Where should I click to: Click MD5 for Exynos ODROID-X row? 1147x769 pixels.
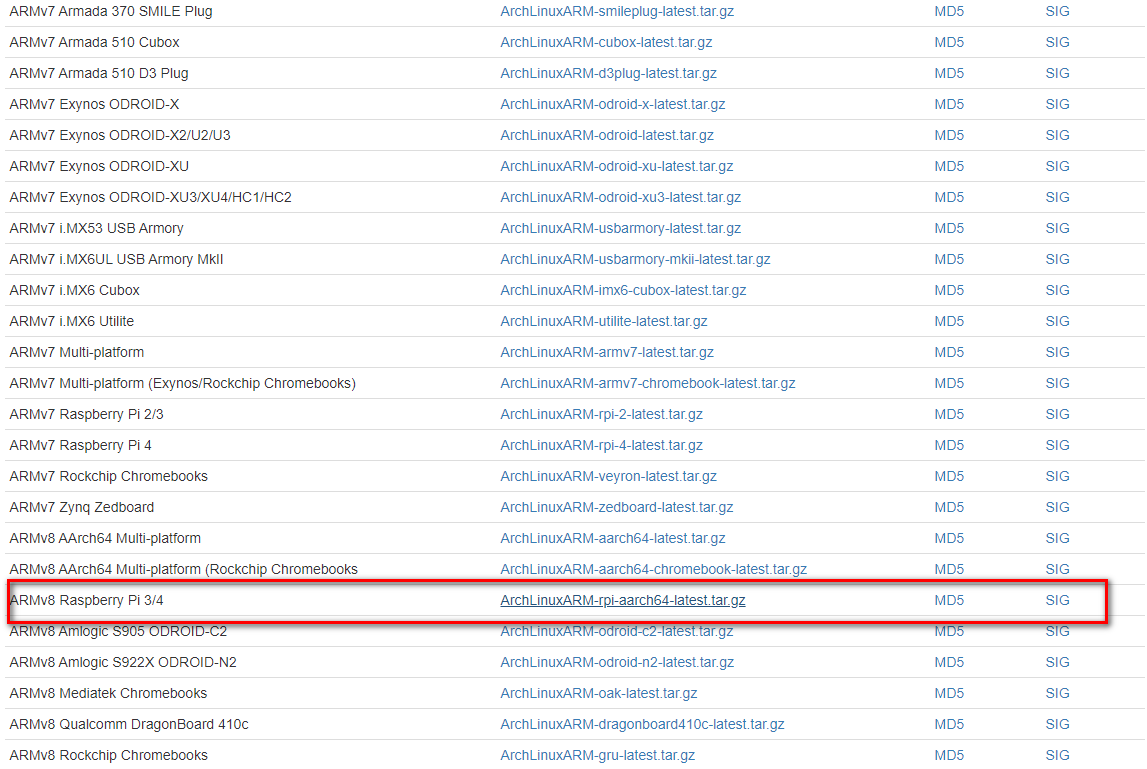(949, 104)
